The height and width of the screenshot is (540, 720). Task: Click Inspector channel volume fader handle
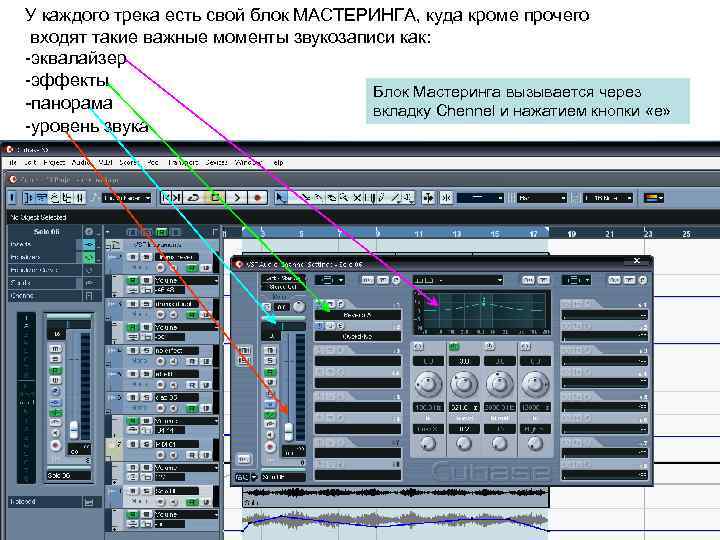[74, 430]
